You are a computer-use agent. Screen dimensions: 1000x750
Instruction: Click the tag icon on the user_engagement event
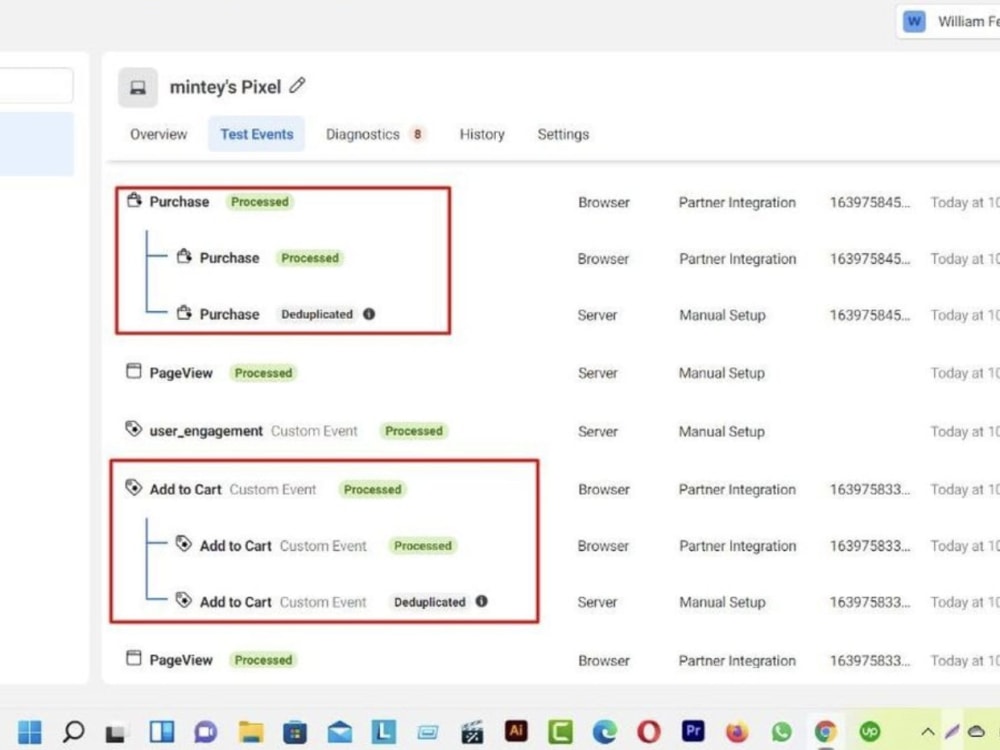pos(133,429)
